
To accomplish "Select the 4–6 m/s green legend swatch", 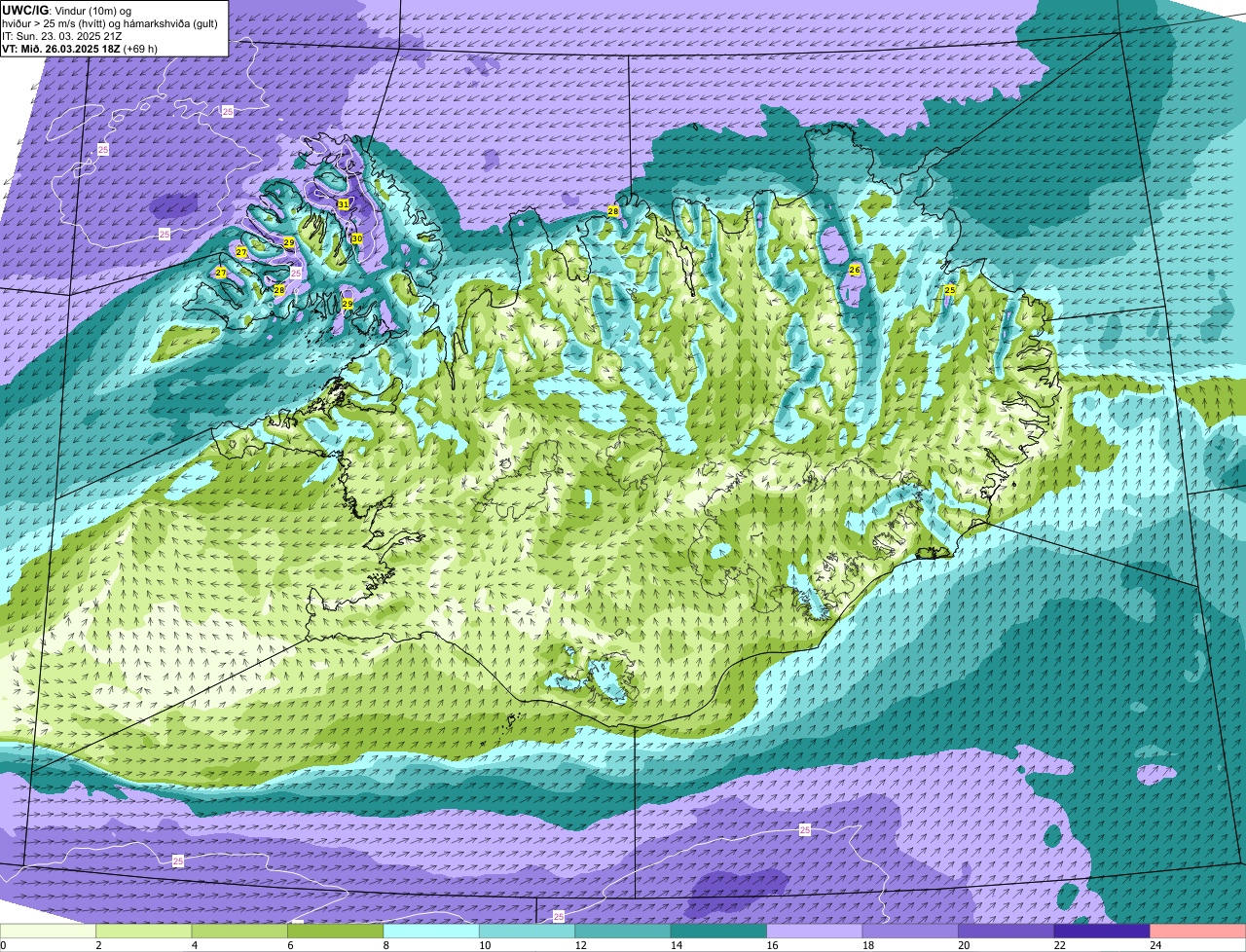I will [x=240, y=931].
